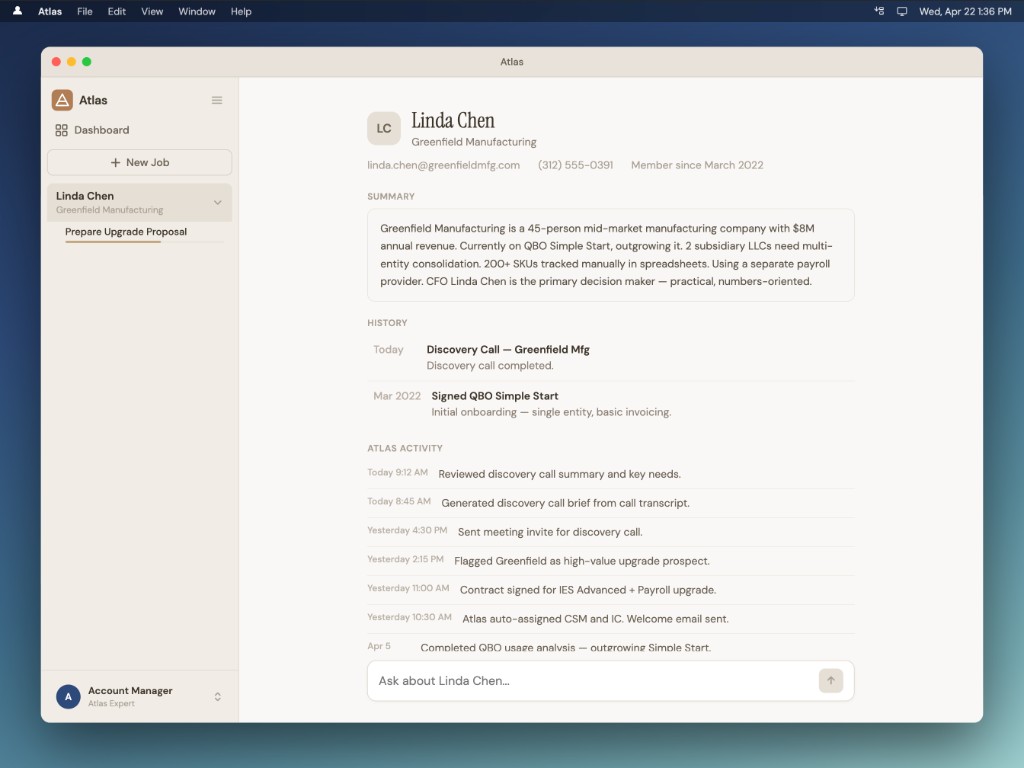Click Member since March 2022 text
Image resolution: width=1024 pixels, height=768 pixels.
(x=697, y=165)
